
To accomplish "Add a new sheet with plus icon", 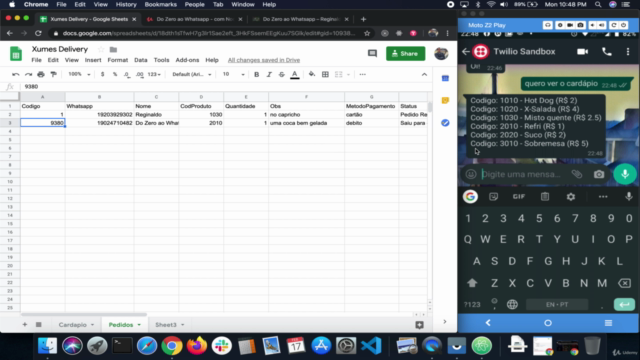I will (x=25, y=324).
